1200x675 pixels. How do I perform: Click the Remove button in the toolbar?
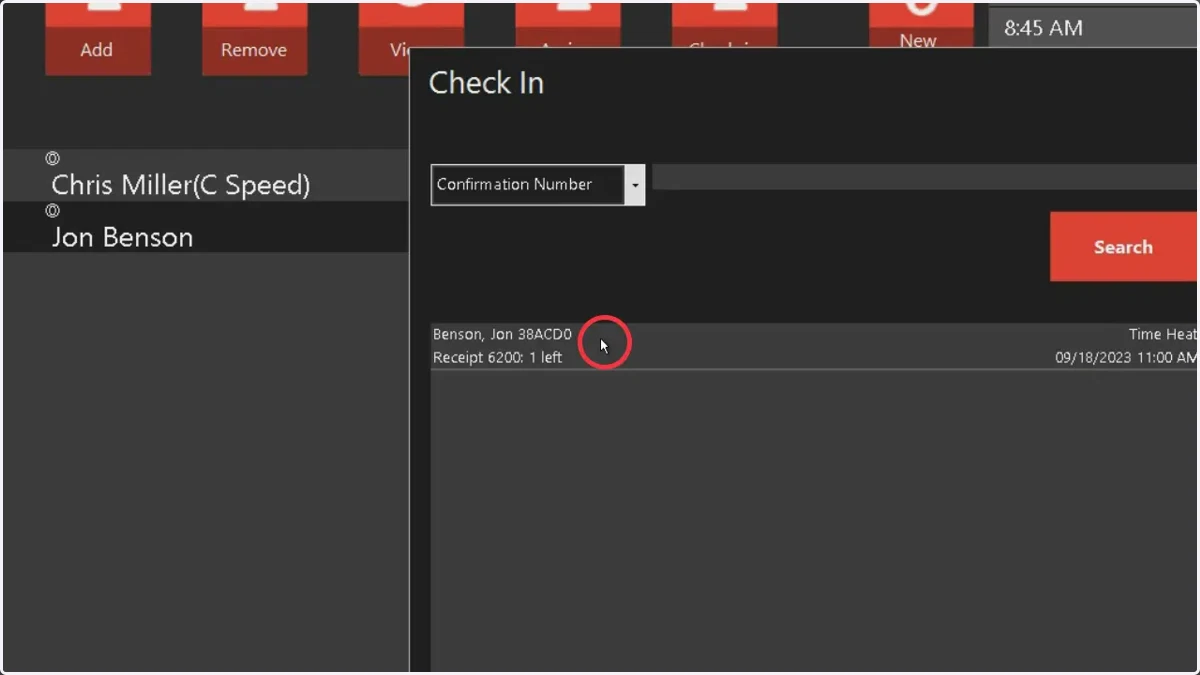click(x=254, y=38)
